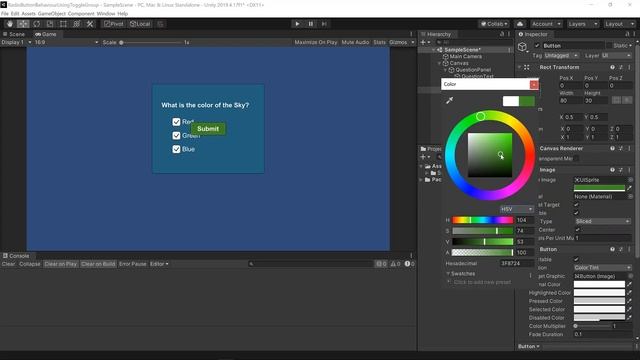Screen dimensions: 640x360
Task: Open the File menu
Action: tap(4, 13)
